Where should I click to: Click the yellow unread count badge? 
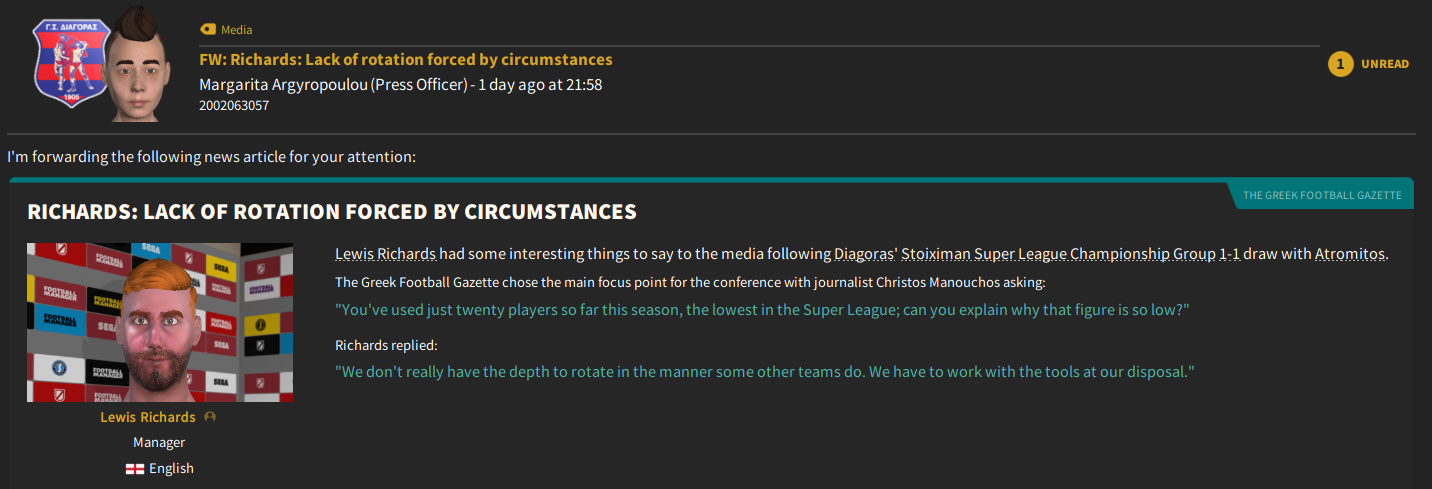(x=1340, y=64)
